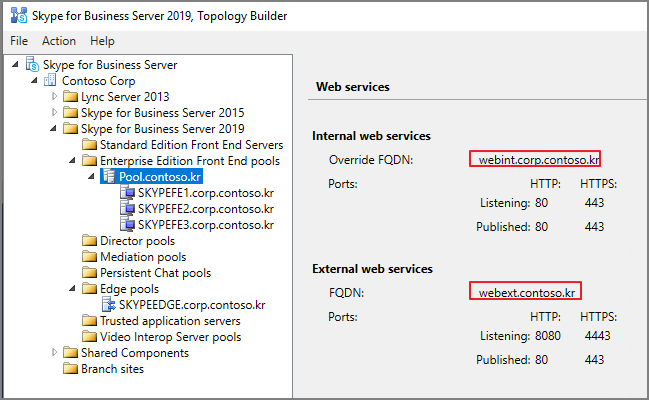Select the Edge pools label
This screenshot has height=400, width=649.
tap(130, 289)
